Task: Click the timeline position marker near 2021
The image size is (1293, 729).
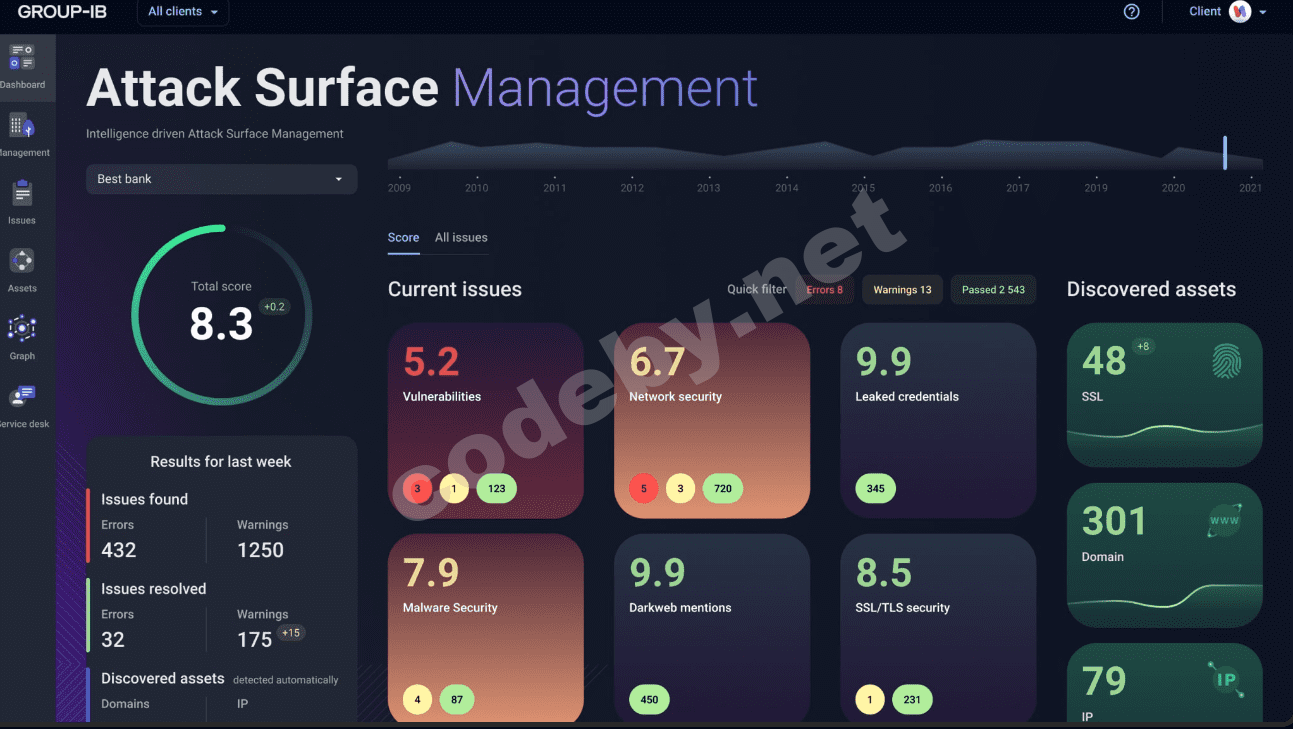Action: pos(1225,153)
